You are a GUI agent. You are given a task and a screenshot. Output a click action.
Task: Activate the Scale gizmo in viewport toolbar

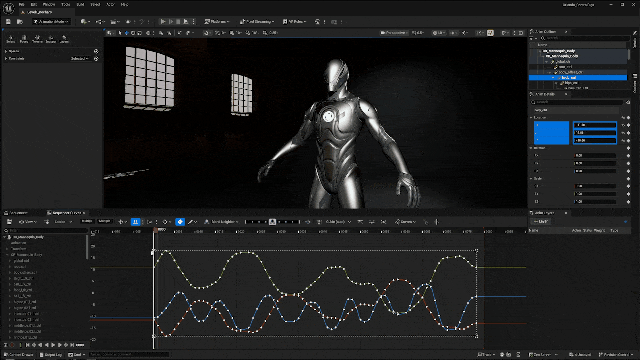(140, 33)
